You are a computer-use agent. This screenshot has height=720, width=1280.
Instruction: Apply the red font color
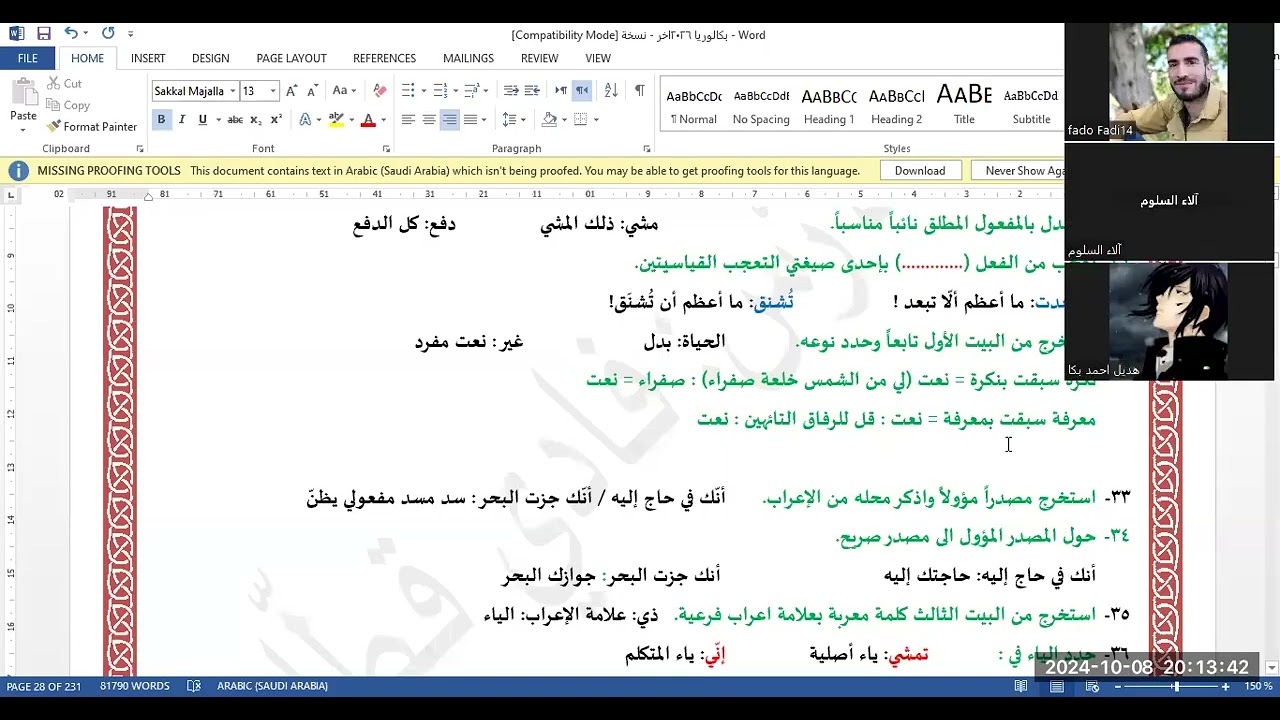coord(368,120)
